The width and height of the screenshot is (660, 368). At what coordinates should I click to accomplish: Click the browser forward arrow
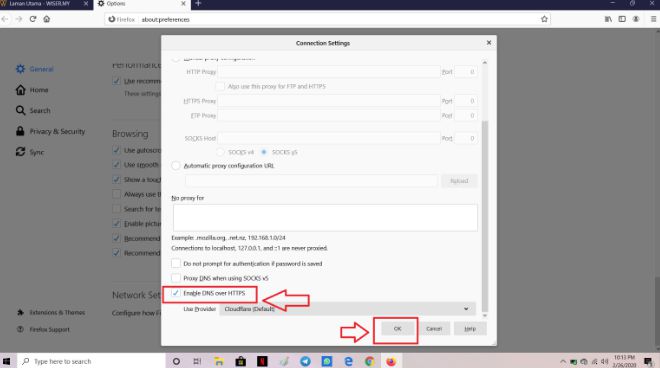point(19,19)
